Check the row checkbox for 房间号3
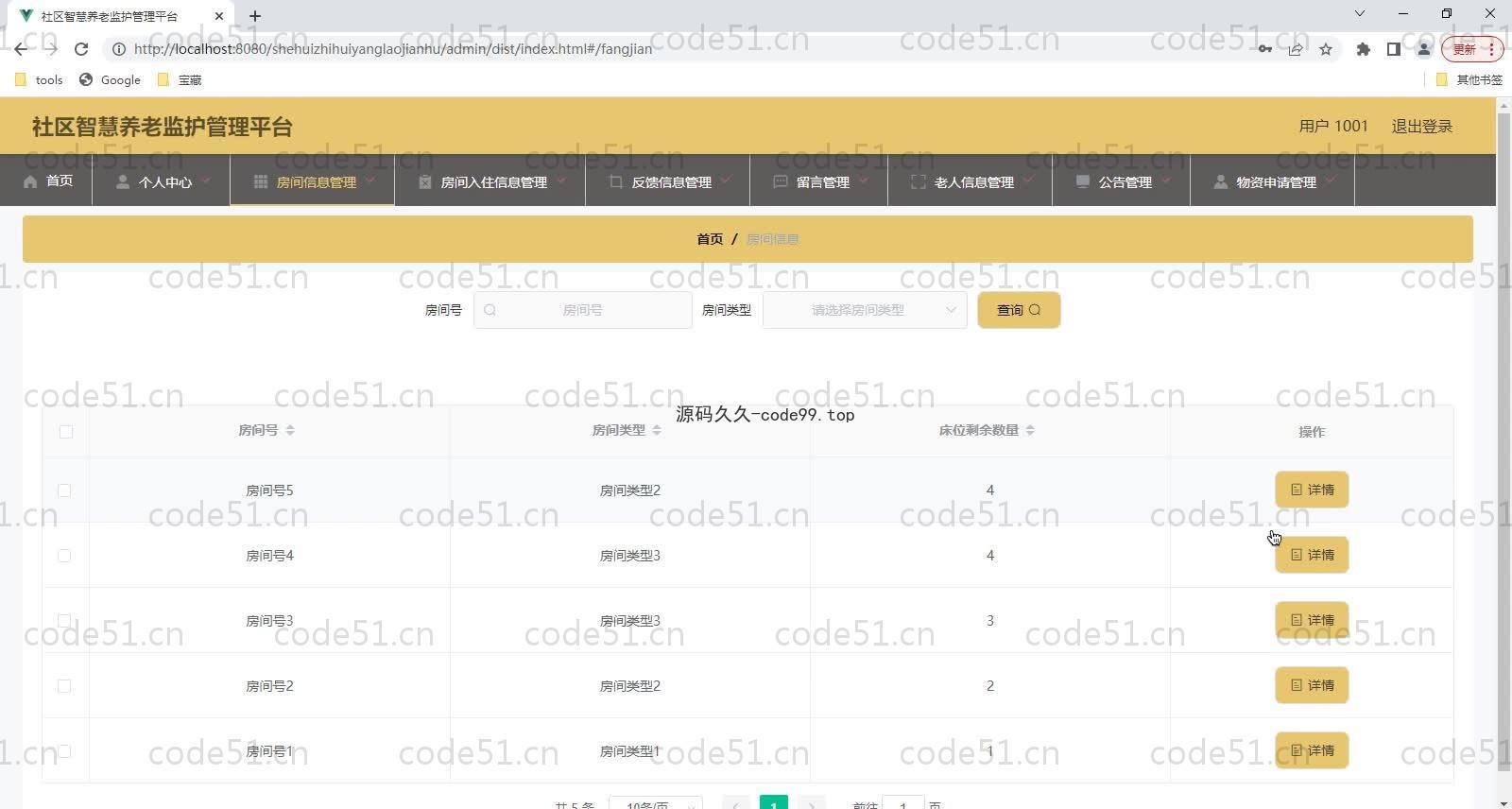The height and width of the screenshot is (809, 1512). point(64,621)
